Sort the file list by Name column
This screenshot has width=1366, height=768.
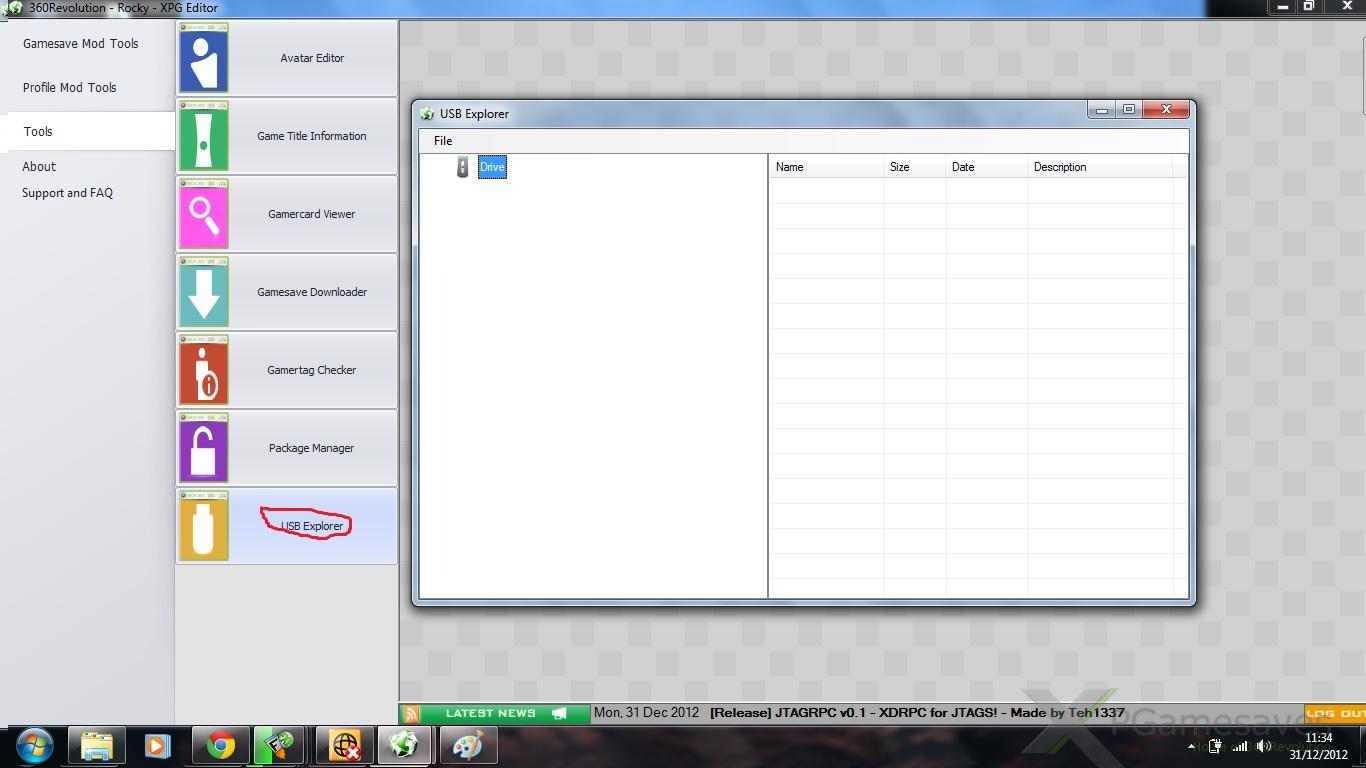coord(790,167)
